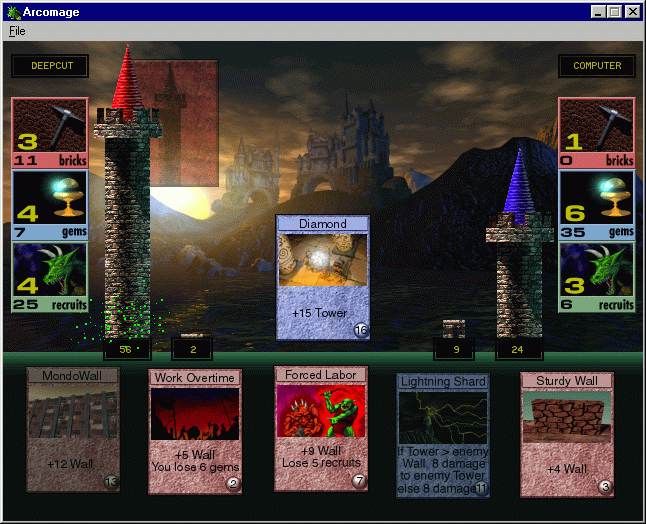The width and height of the screenshot is (646, 524).
Task: Open the File menu
Action: click(x=17, y=31)
